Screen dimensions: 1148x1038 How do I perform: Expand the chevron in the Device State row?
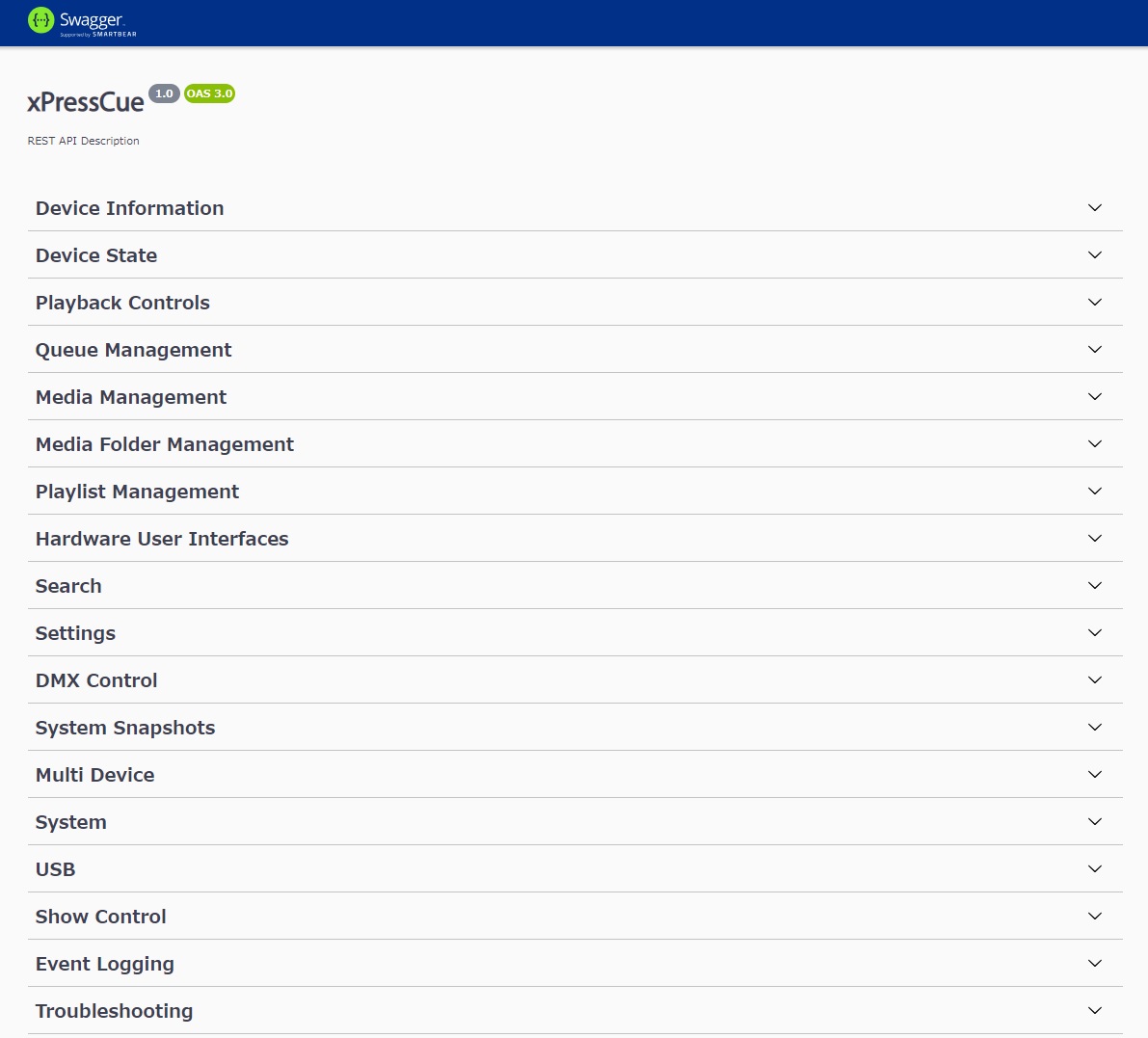pos(1095,255)
